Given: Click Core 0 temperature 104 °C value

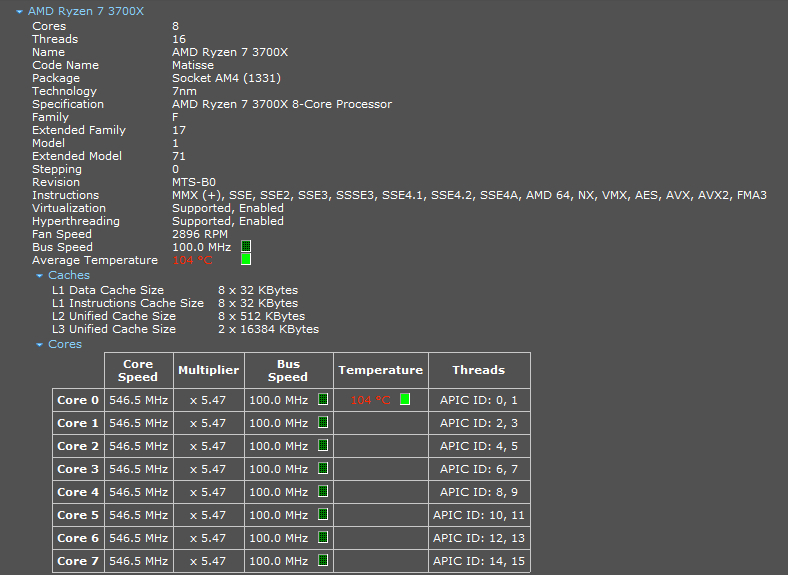Looking at the screenshot, I should 370,401.
